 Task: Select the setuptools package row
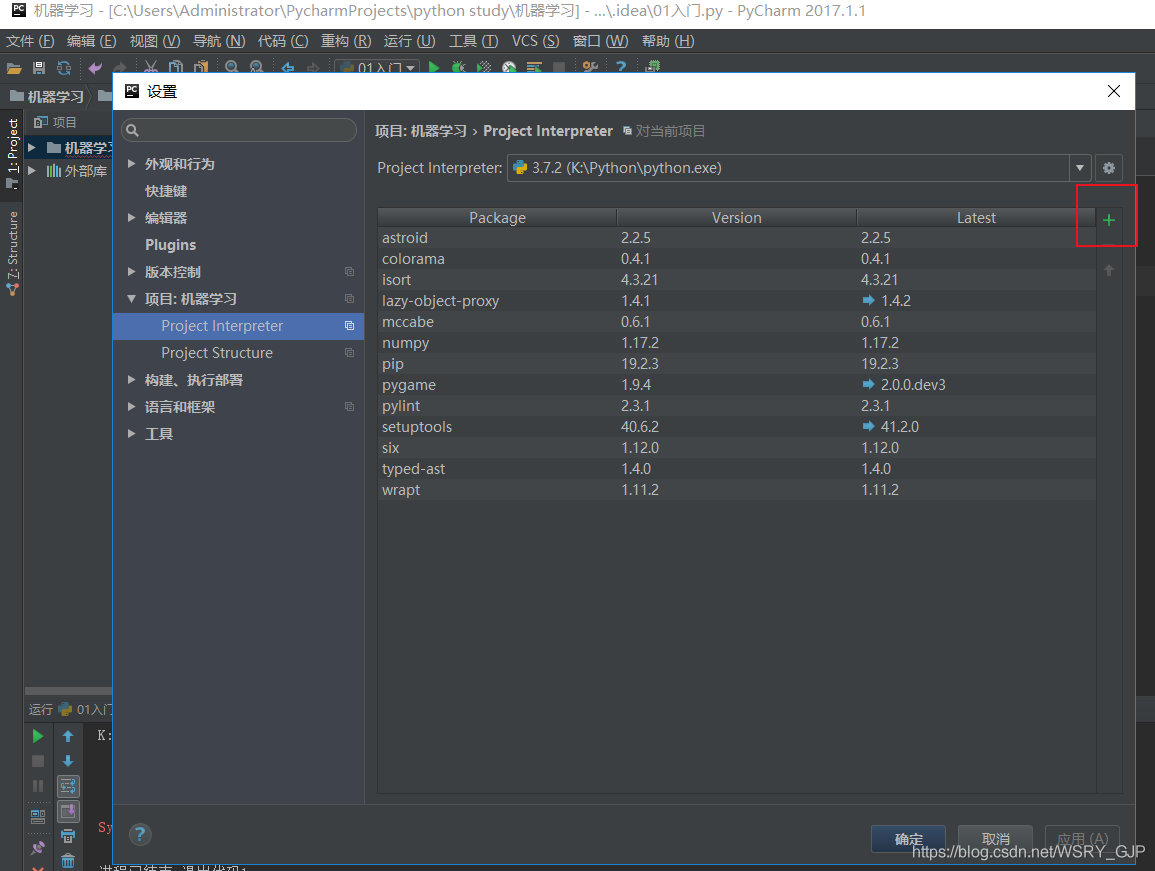coord(737,427)
